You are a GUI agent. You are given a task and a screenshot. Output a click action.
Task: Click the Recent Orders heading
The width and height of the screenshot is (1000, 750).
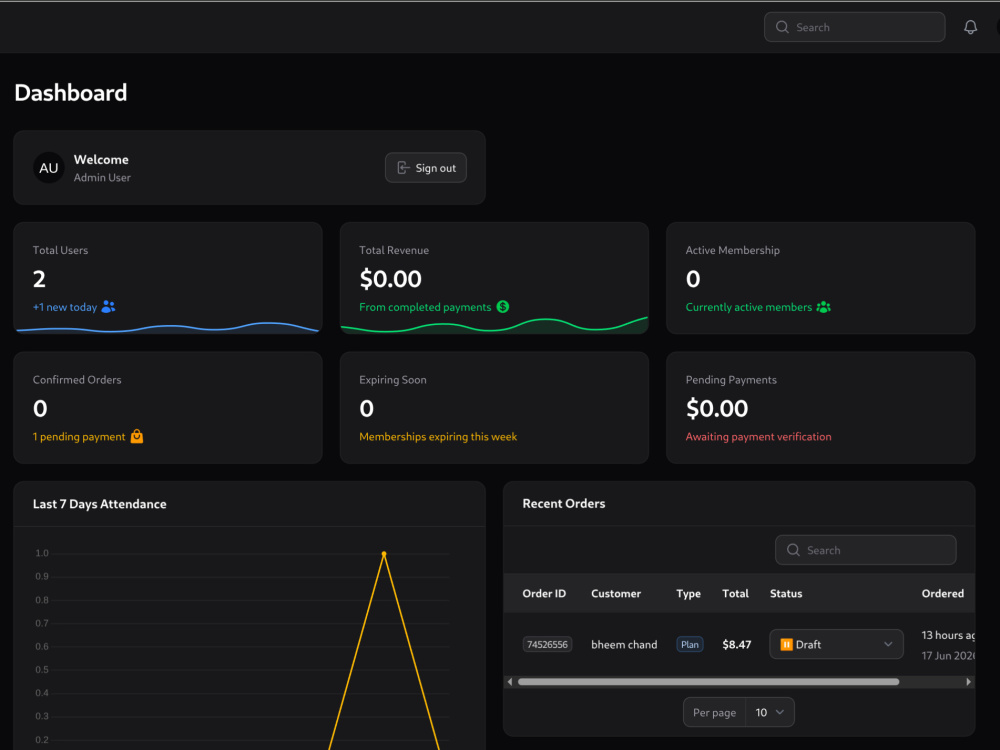(564, 503)
